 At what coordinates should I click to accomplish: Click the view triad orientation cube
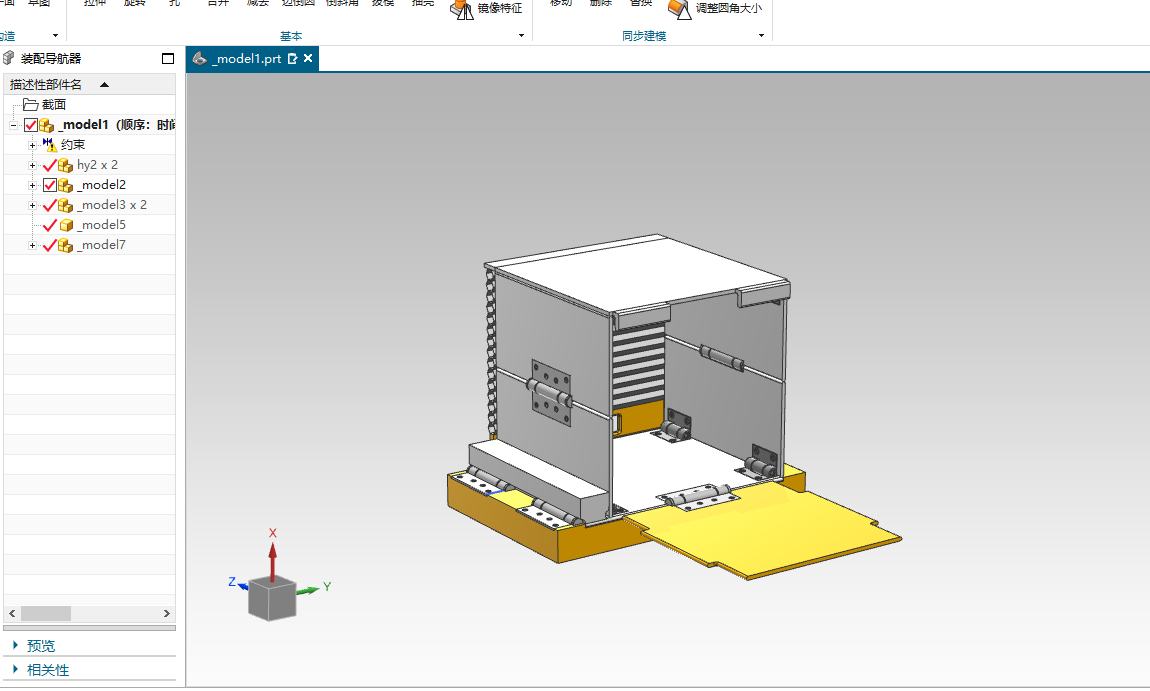tap(271, 598)
